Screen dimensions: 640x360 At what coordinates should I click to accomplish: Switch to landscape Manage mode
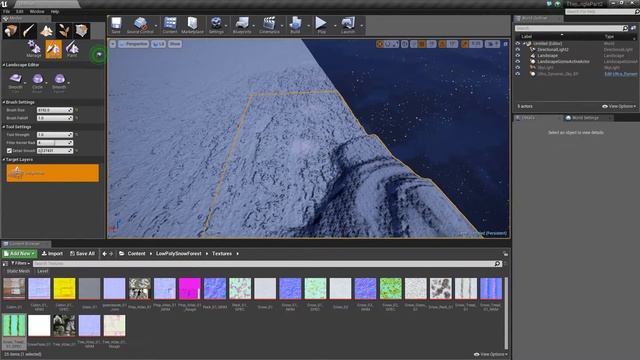click(x=34, y=49)
